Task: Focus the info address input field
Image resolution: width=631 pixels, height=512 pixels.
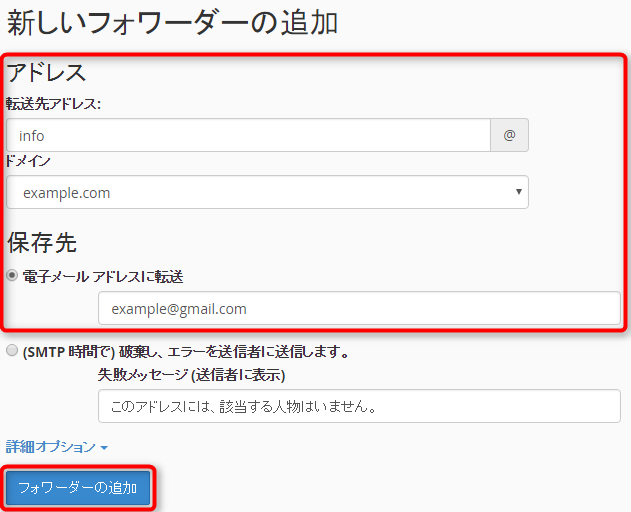Action: tap(248, 136)
